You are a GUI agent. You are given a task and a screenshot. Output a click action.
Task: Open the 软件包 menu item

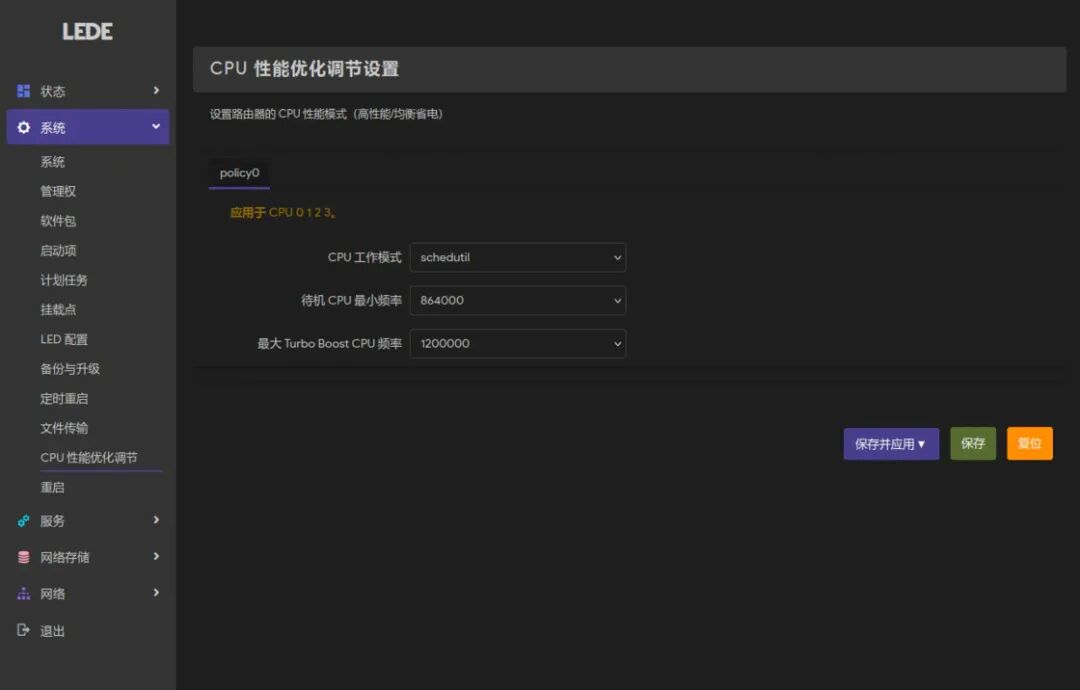[58, 221]
